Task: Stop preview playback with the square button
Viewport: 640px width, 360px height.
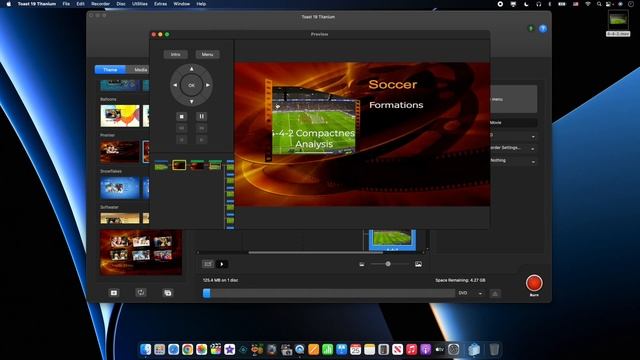Action: point(182,116)
